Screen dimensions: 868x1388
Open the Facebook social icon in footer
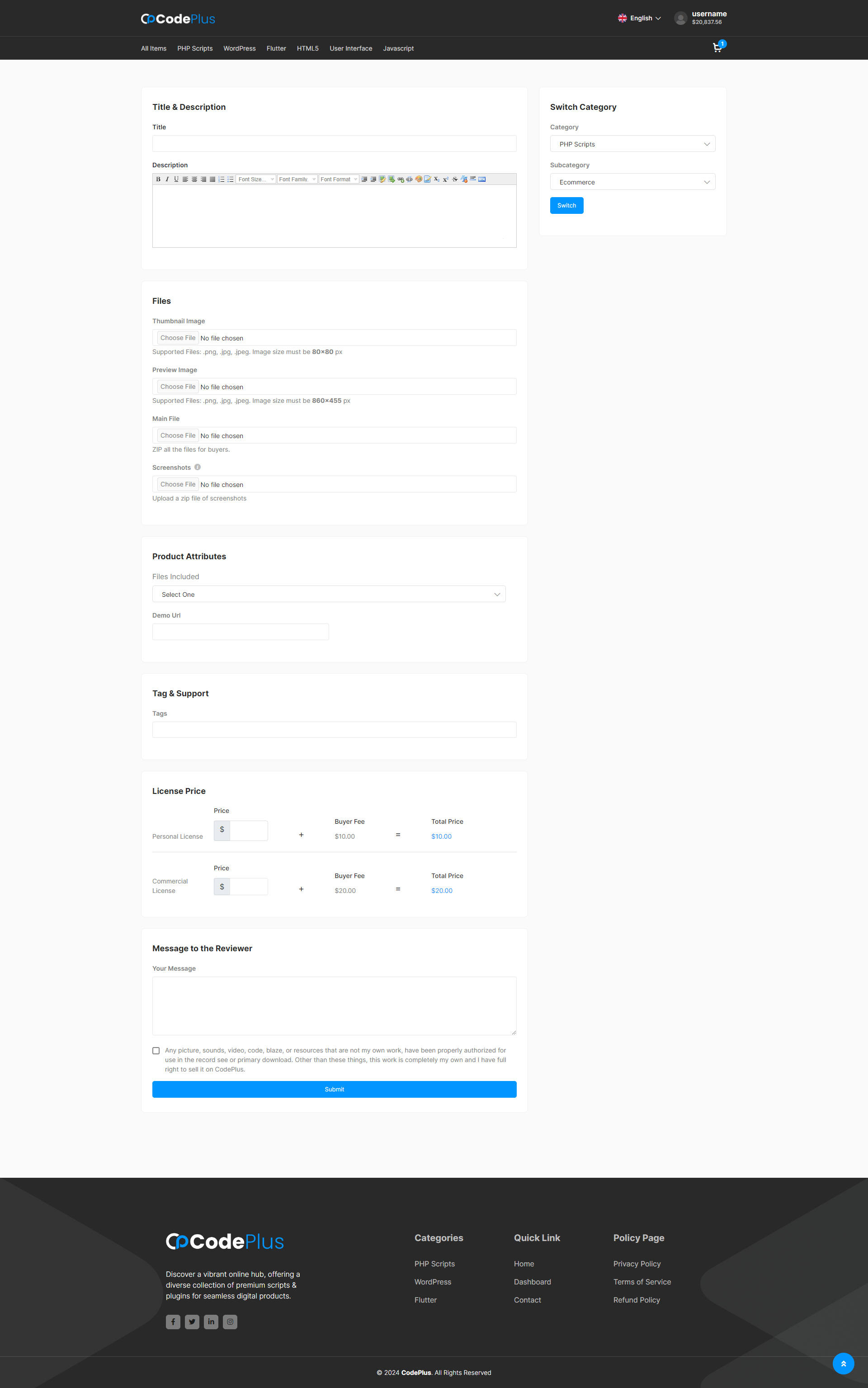click(173, 1322)
